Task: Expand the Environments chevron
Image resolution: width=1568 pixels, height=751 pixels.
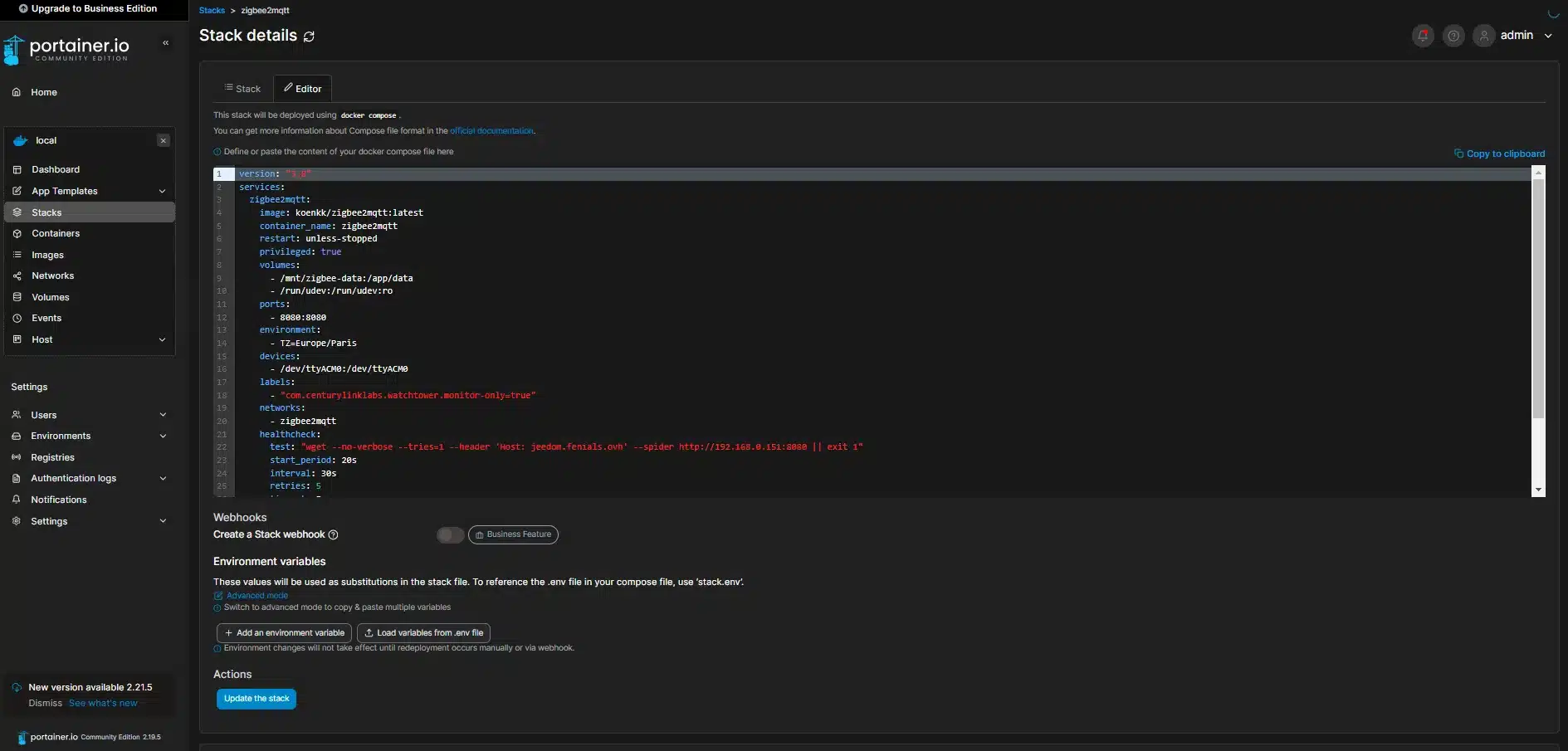Action: [x=163, y=436]
